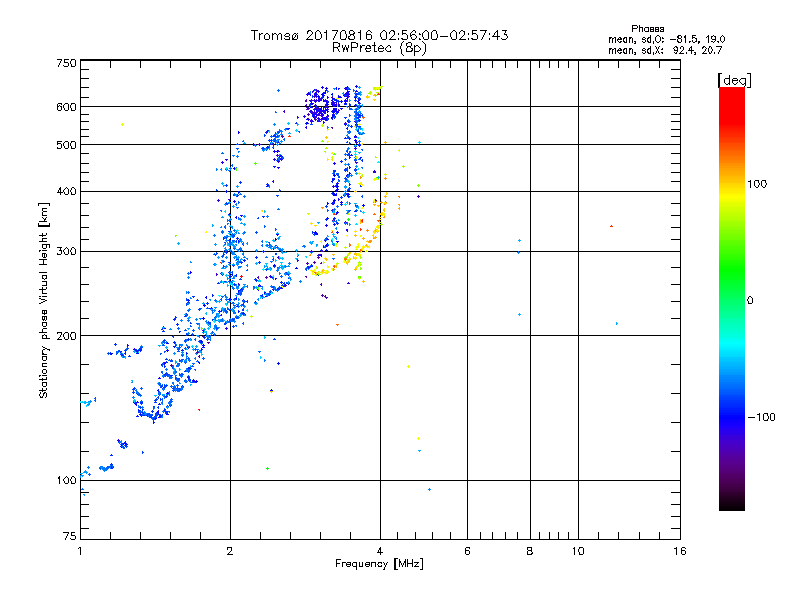Click the x-axis label '8'
Viewport: 800px width, 600px height.
[x=530, y=551]
